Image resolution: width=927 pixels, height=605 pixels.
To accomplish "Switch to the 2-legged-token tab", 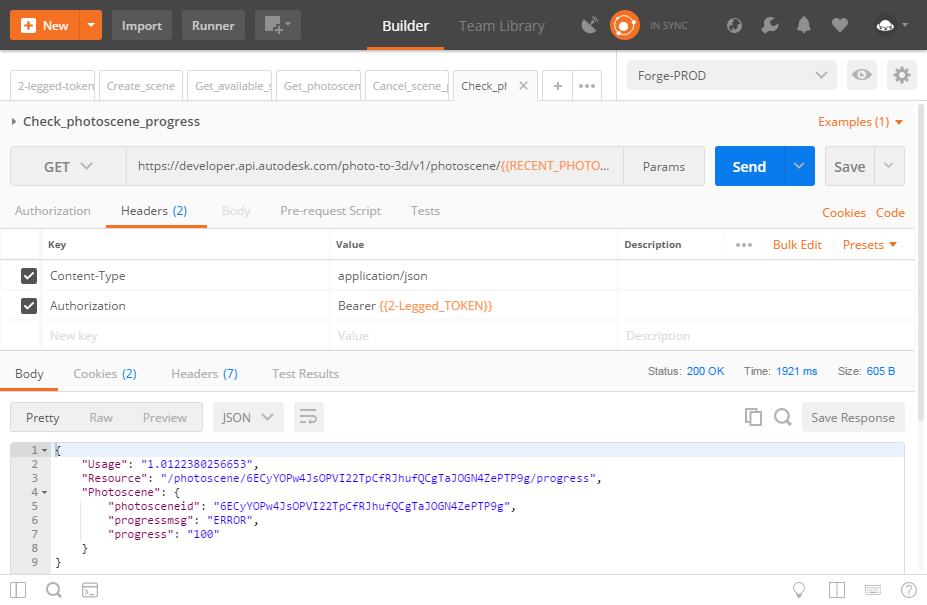I will pos(54,86).
